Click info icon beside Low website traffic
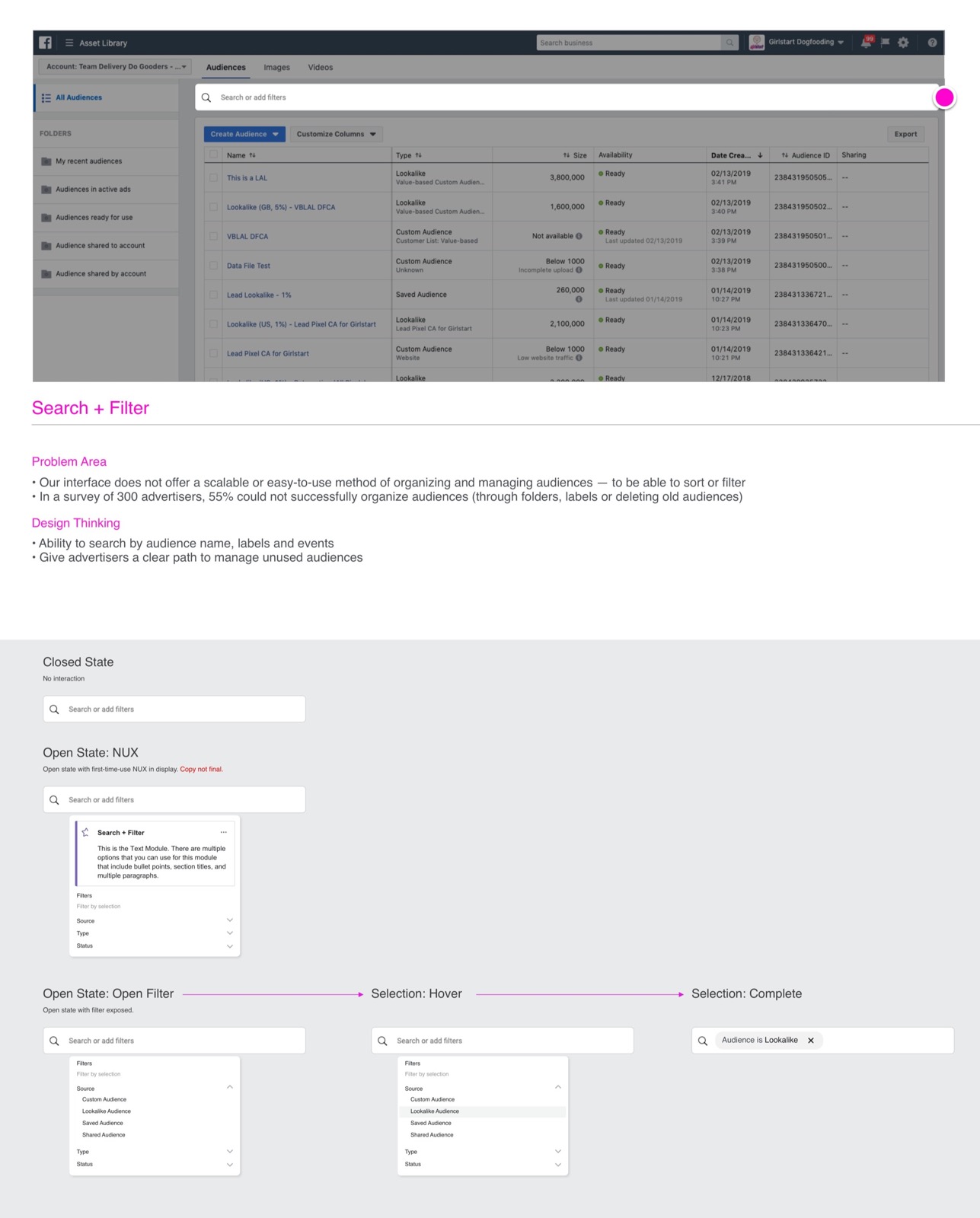Screen dimensions: 980x1218 579,358
